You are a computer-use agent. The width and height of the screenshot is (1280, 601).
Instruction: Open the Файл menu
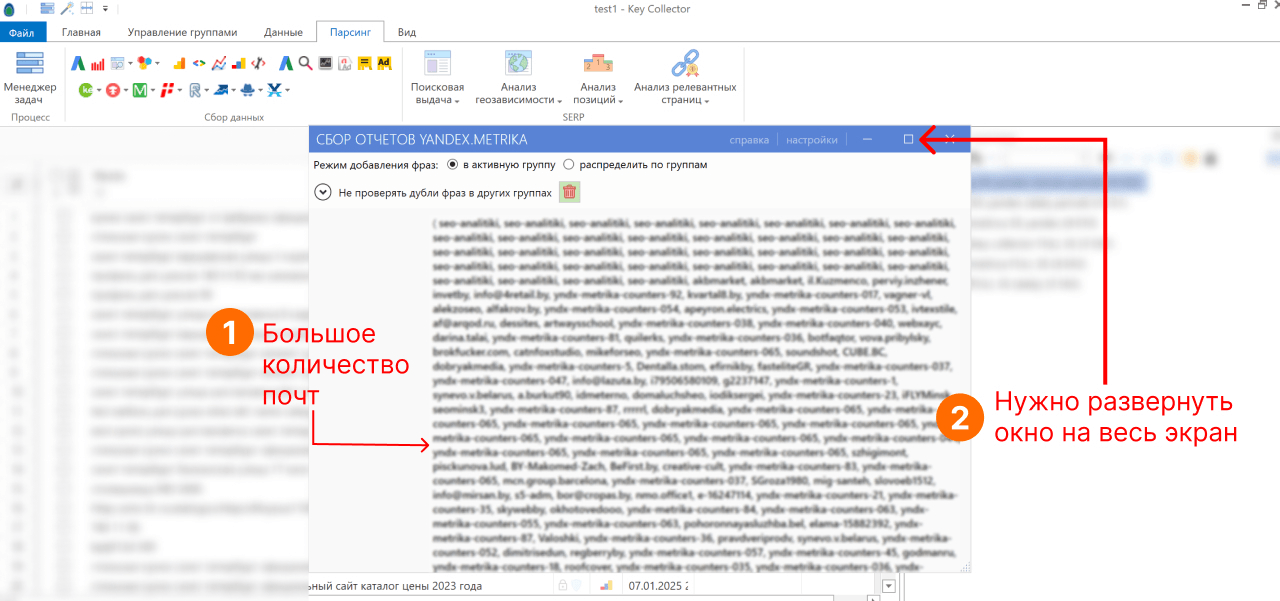tap(22, 32)
